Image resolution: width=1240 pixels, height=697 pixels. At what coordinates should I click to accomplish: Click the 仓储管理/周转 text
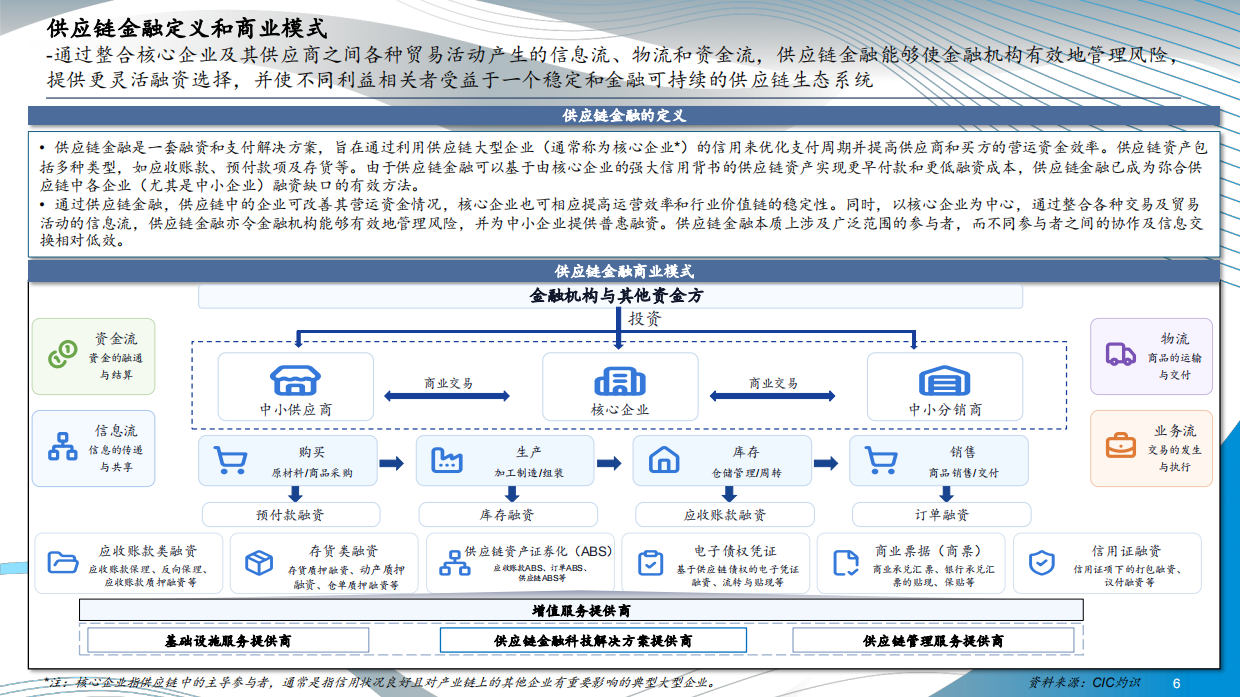(x=746, y=473)
